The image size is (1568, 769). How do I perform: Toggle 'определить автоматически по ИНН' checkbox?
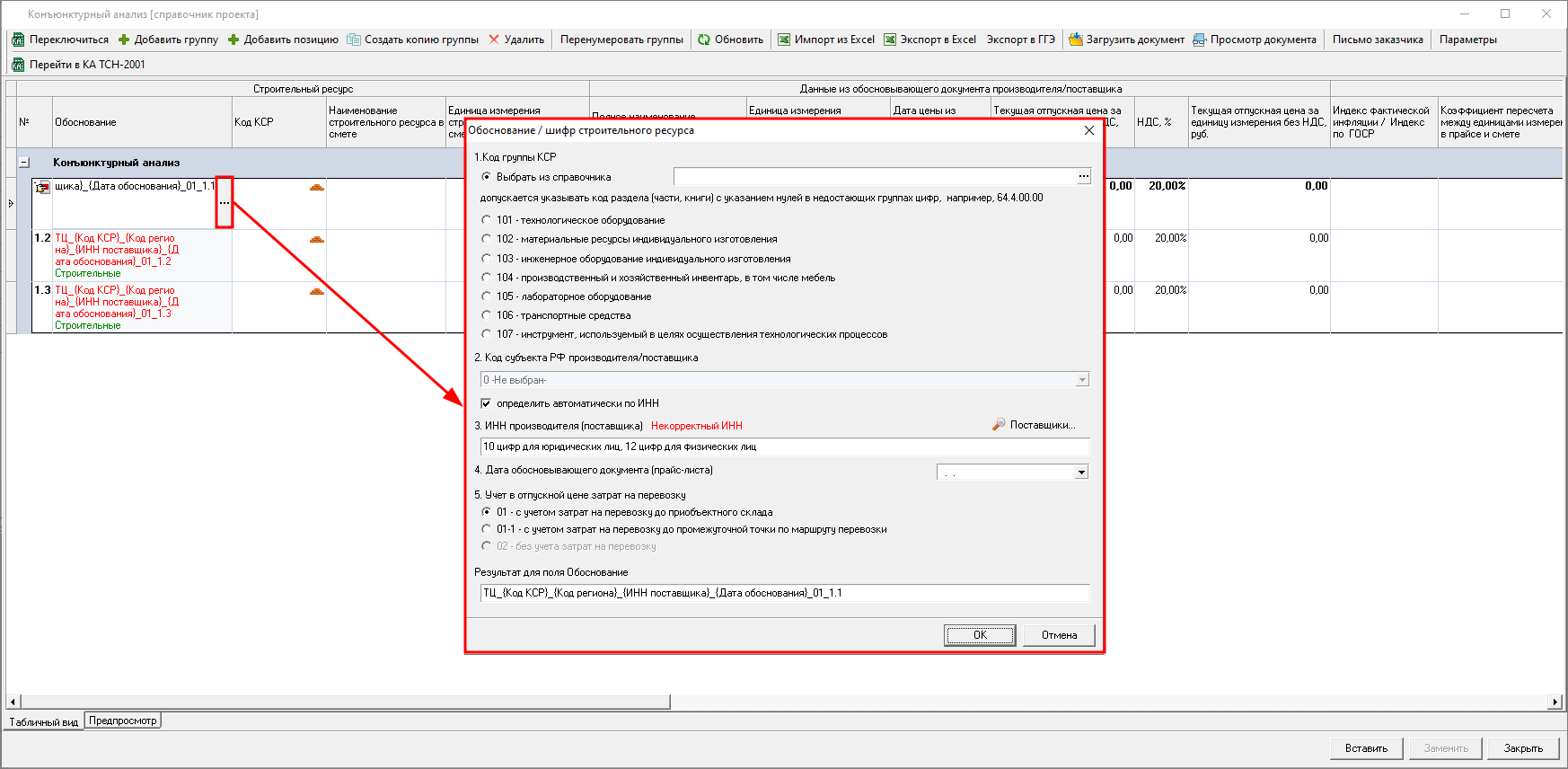tap(487, 403)
